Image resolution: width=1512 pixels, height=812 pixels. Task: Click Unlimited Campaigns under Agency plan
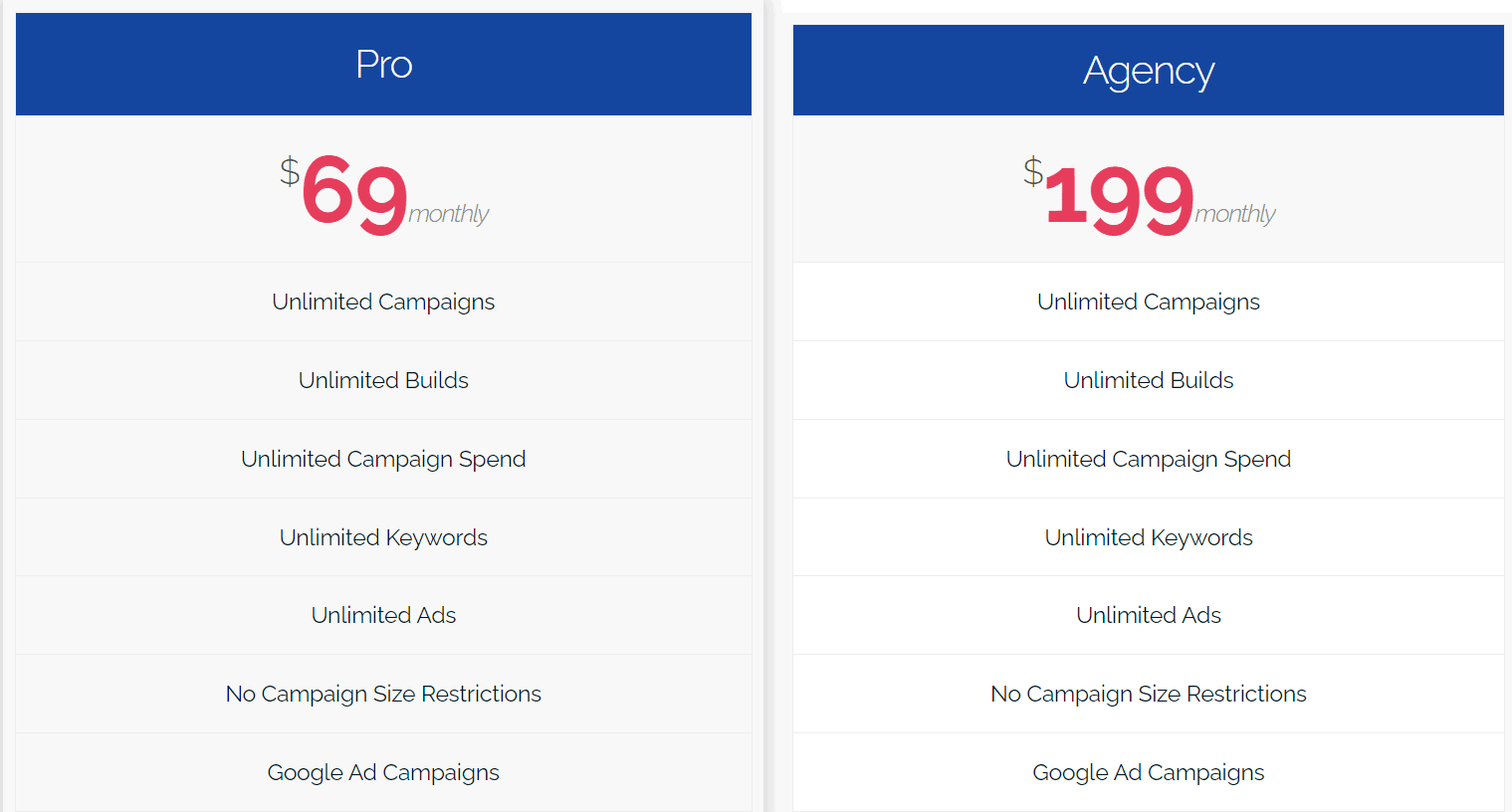pos(1148,302)
